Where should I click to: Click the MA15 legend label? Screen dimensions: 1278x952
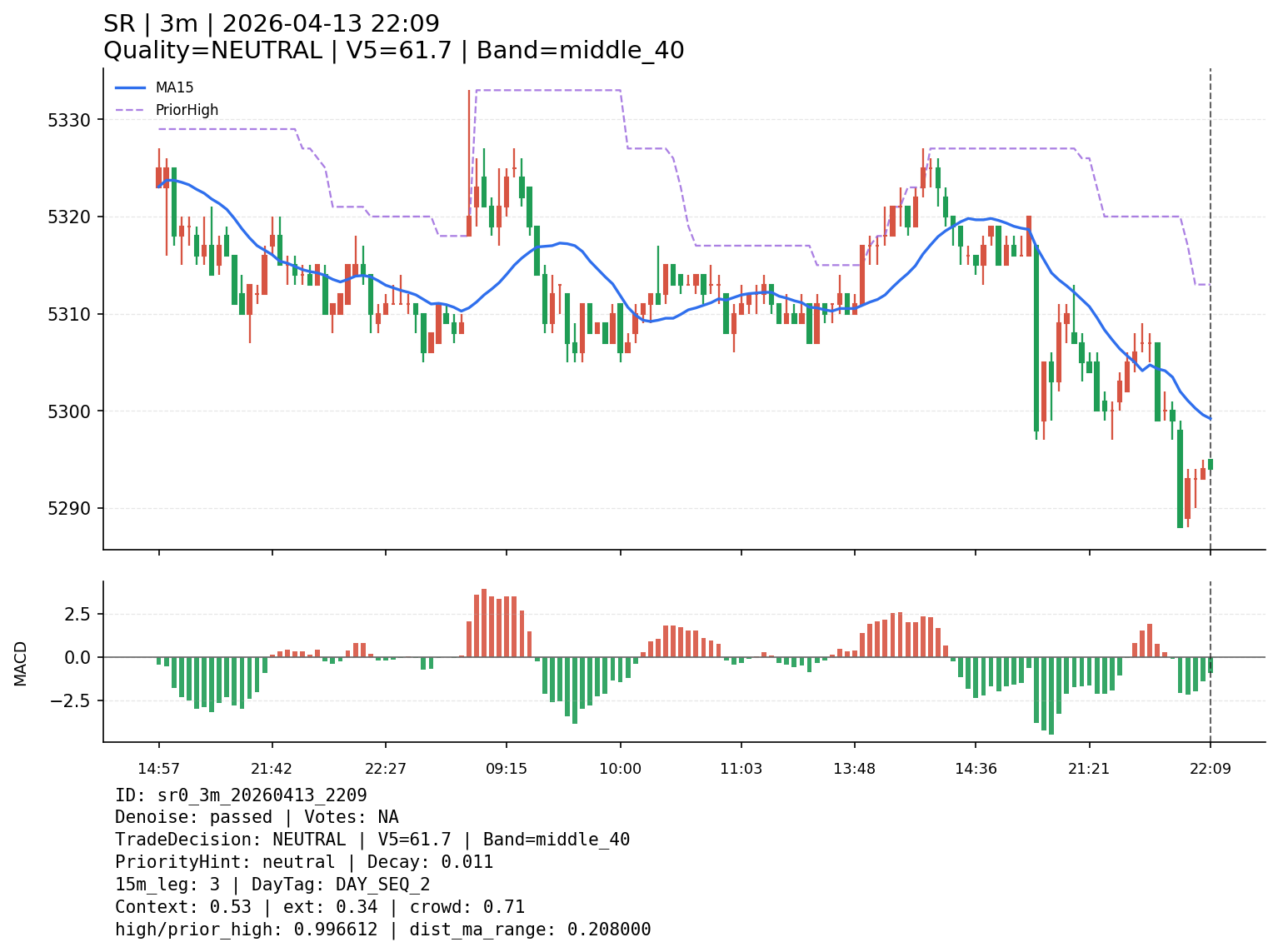(174, 87)
